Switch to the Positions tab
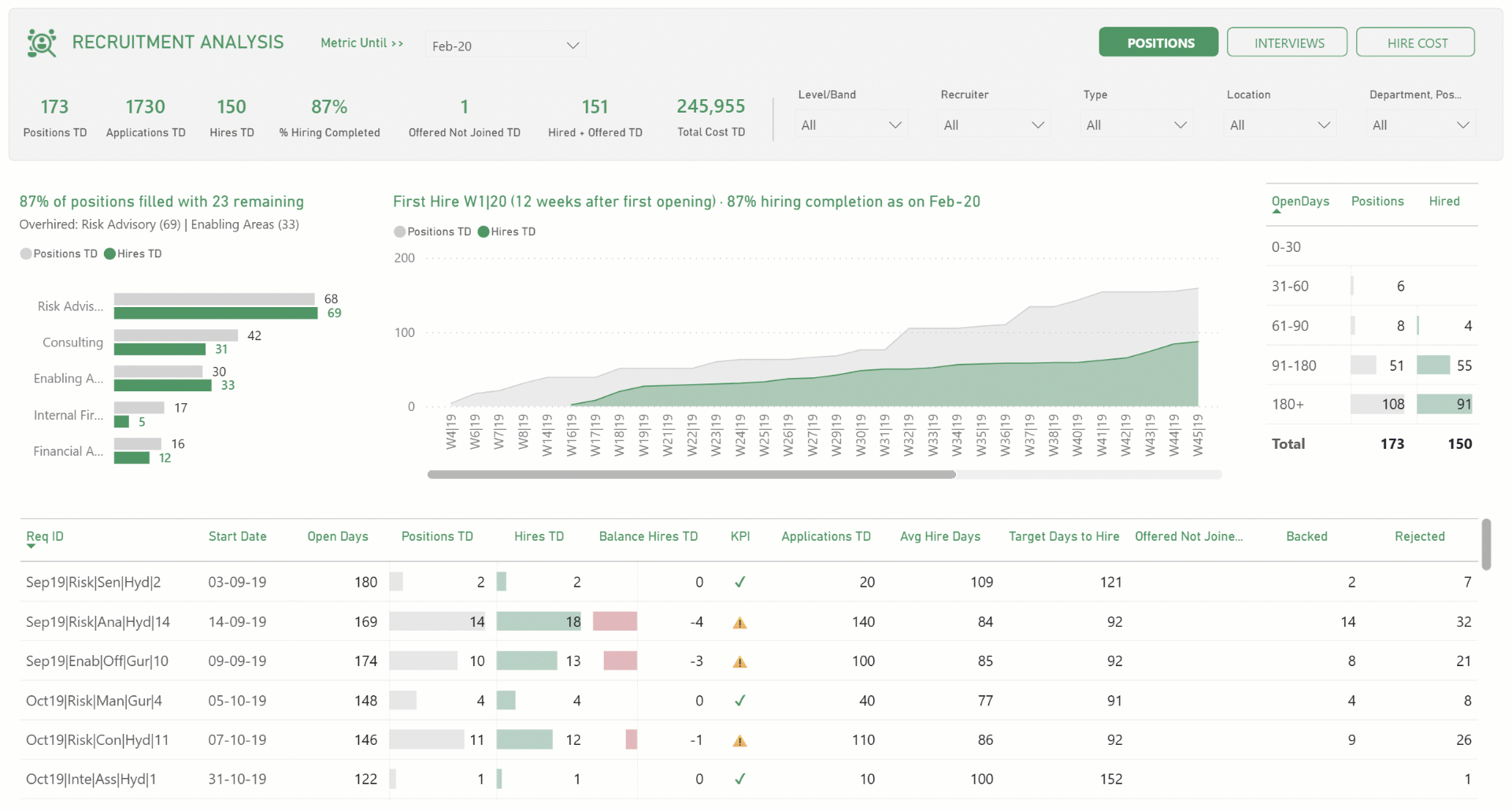Viewport: 1512px width, 811px height. [x=1158, y=43]
